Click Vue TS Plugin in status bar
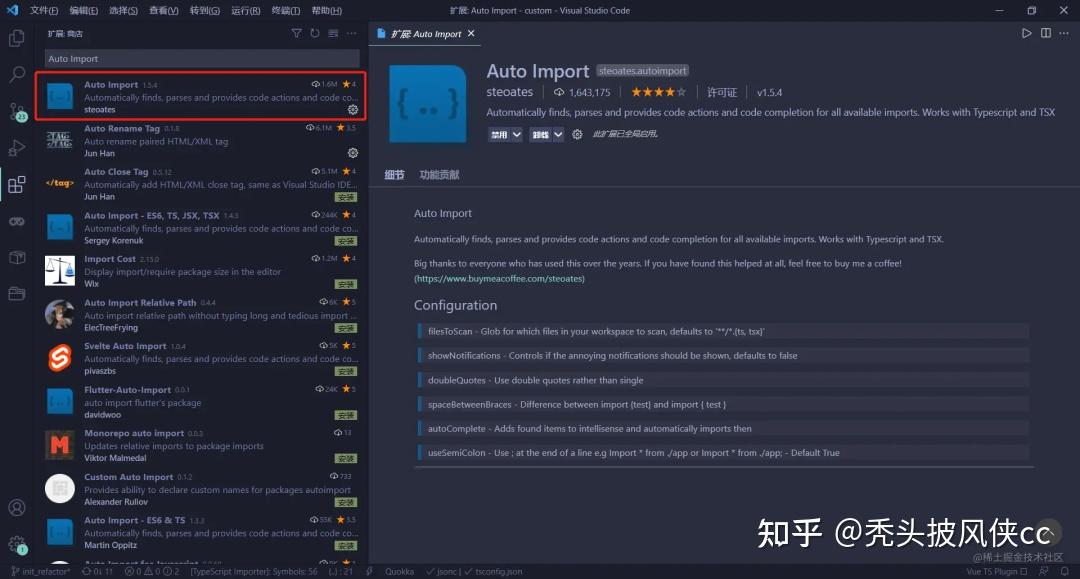The height and width of the screenshot is (579, 1080). point(997,571)
